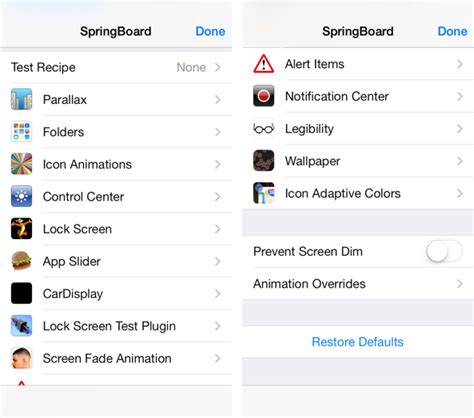This screenshot has height=418, width=474.
Task: Tap the glasses Legibility icon
Action: tap(263, 128)
